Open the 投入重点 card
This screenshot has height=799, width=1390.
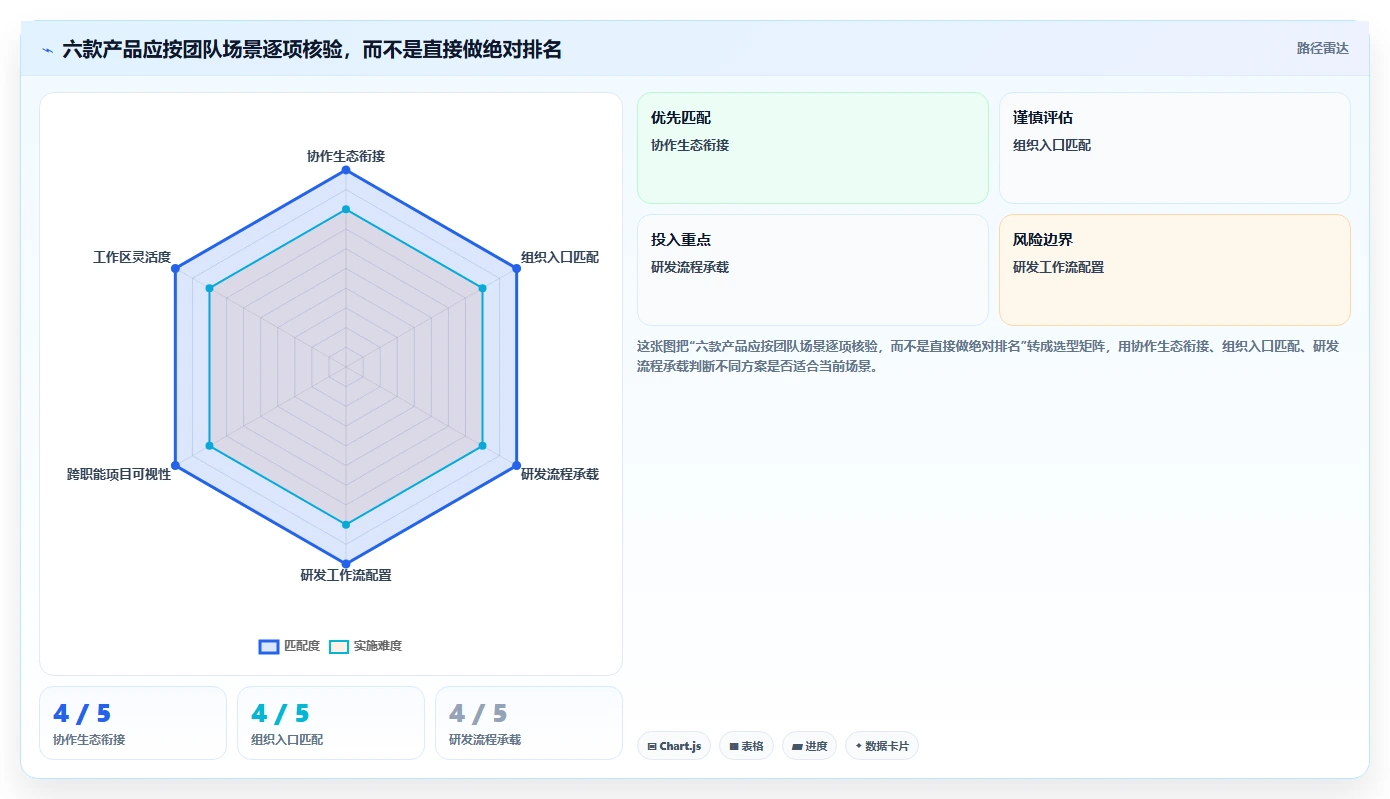[813, 270]
